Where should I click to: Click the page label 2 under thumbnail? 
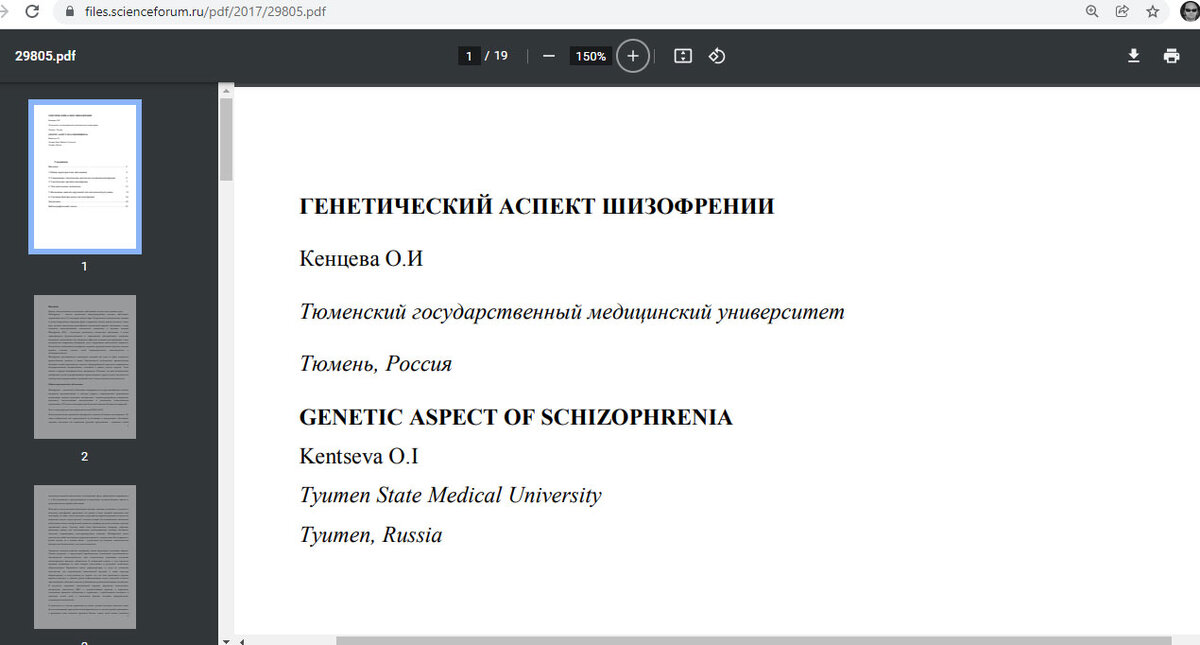tap(85, 457)
